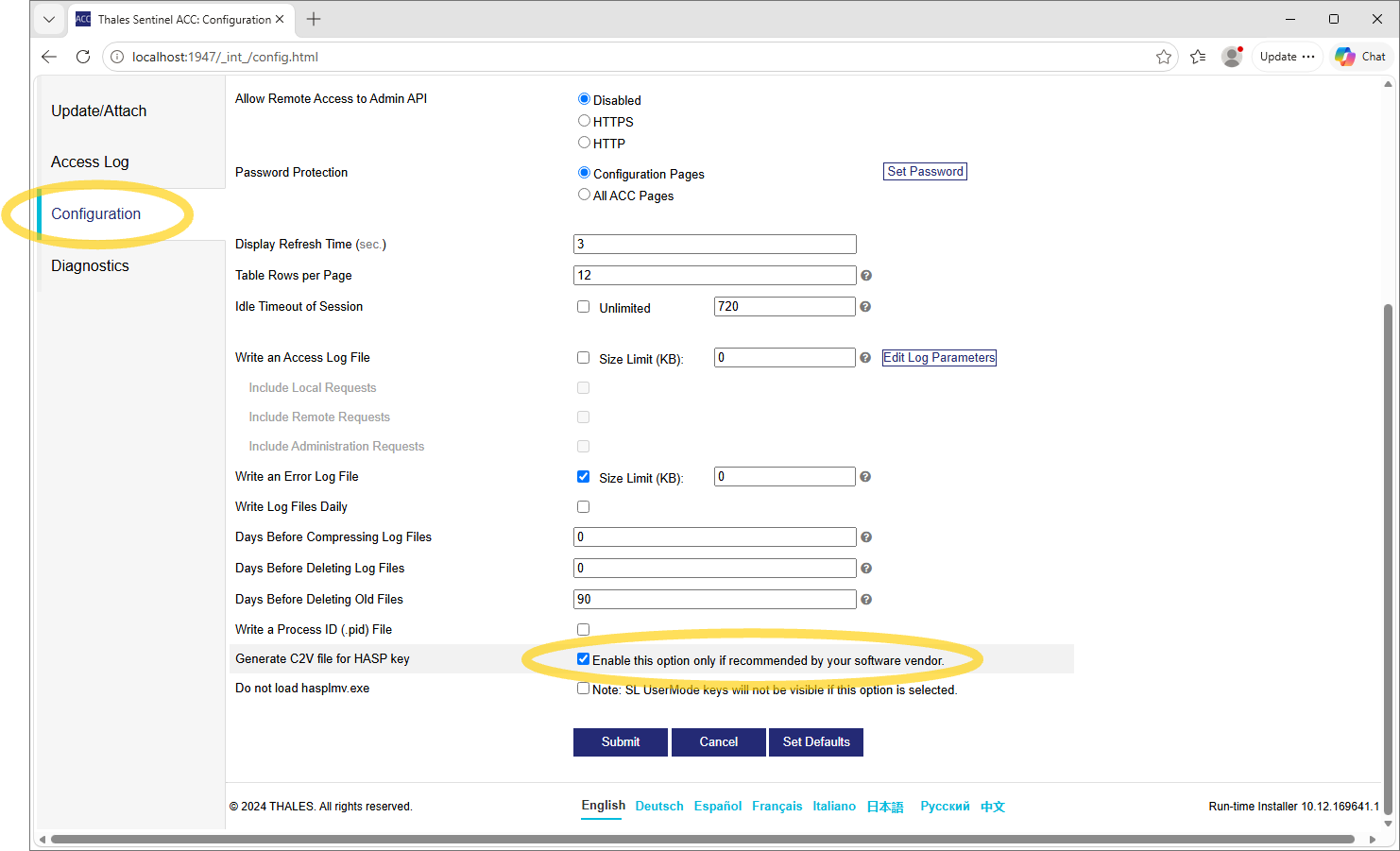Open Configuration in the sidebar
Screen dimensions: 1400x851
click(x=96, y=214)
